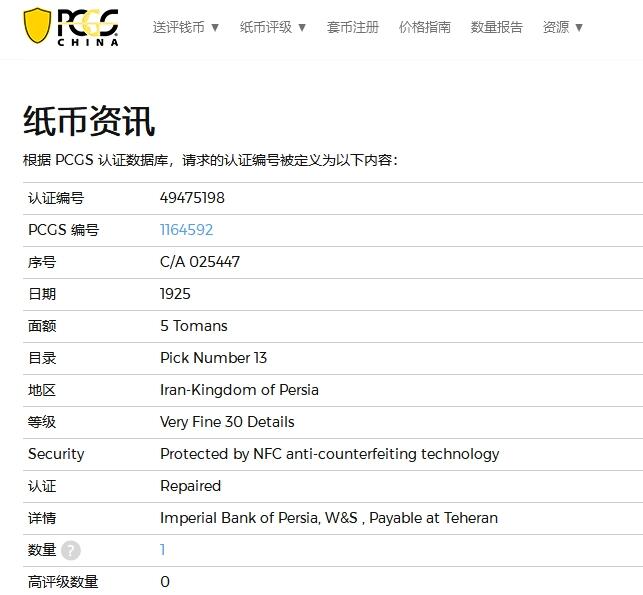Click the 地区 row label
643x595 pixels.
[42, 390]
